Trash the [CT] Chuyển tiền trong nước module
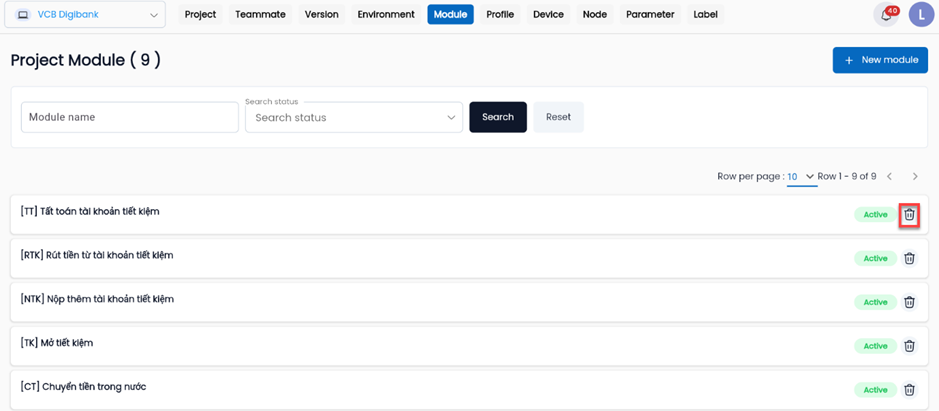The height and width of the screenshot is (411, 939). click(909, 390)
